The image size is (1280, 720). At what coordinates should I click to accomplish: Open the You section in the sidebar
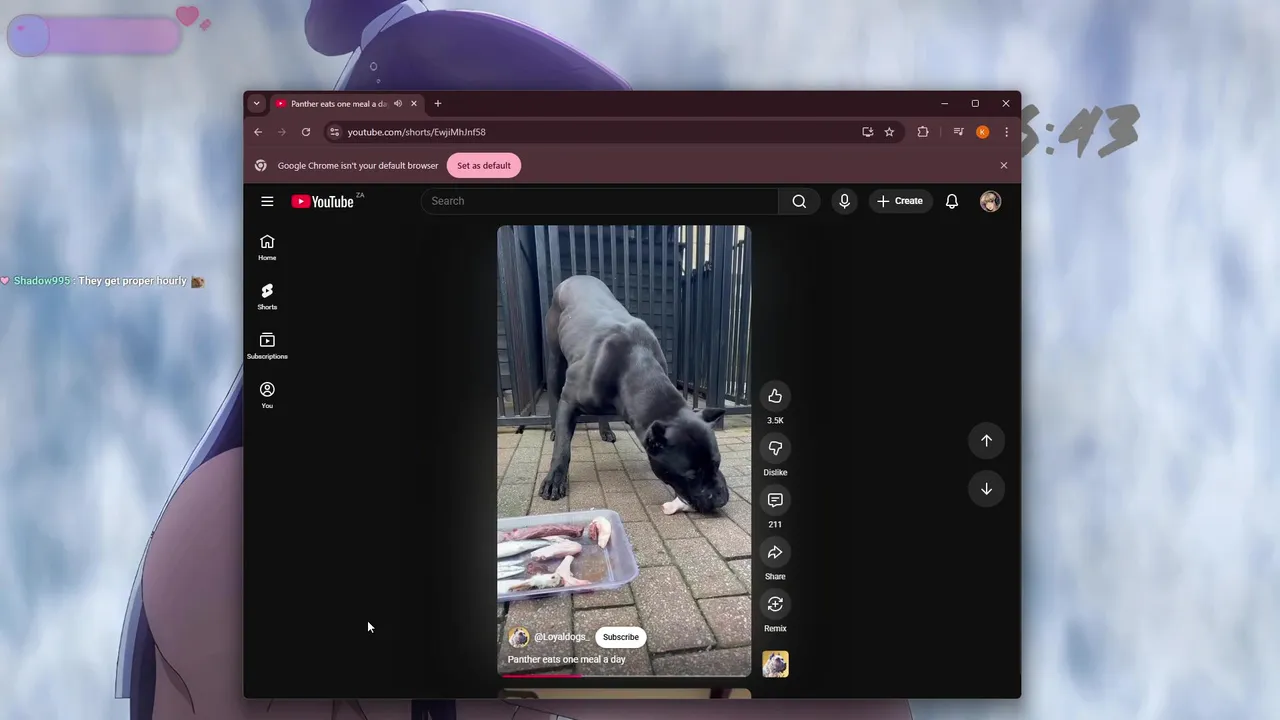[x=267, y=395]
